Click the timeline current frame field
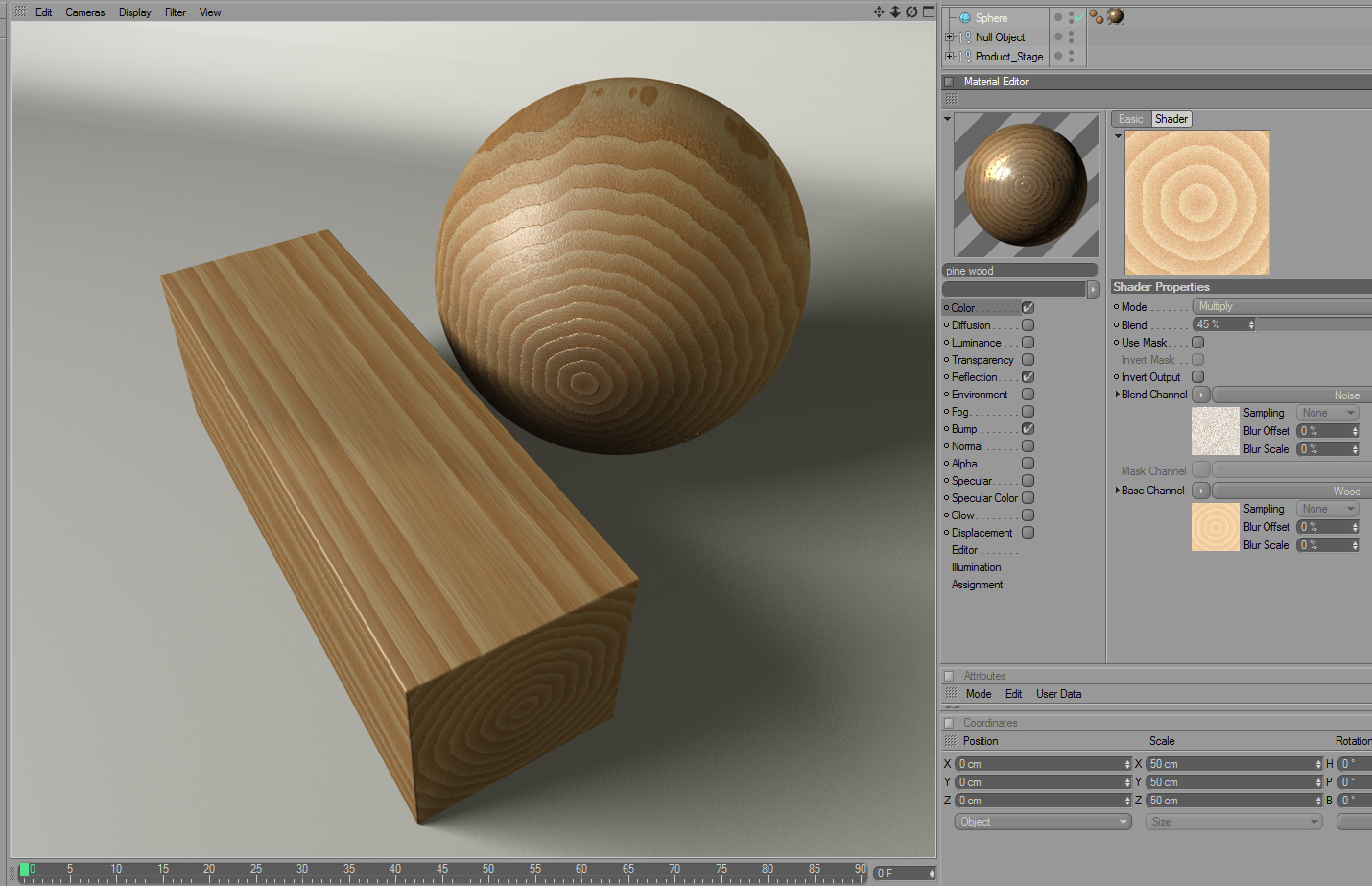 point(905,873)
